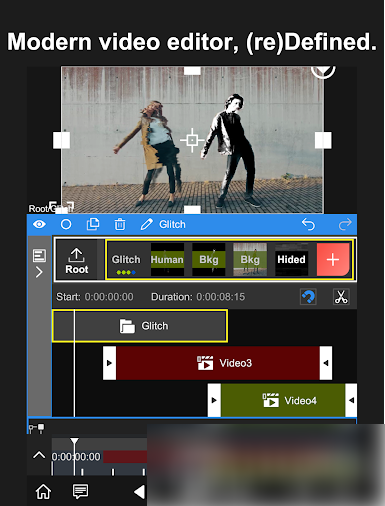Click the rotation handle at preview top-right corner
Viewport: 385px width, 506px height.
click(323, 72)
